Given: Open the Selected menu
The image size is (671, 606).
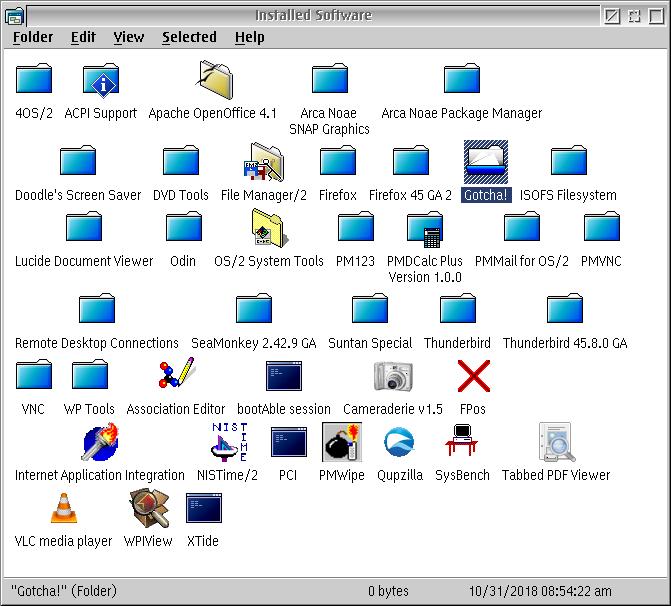Looking at the screenshot, I should click(189, 37).
